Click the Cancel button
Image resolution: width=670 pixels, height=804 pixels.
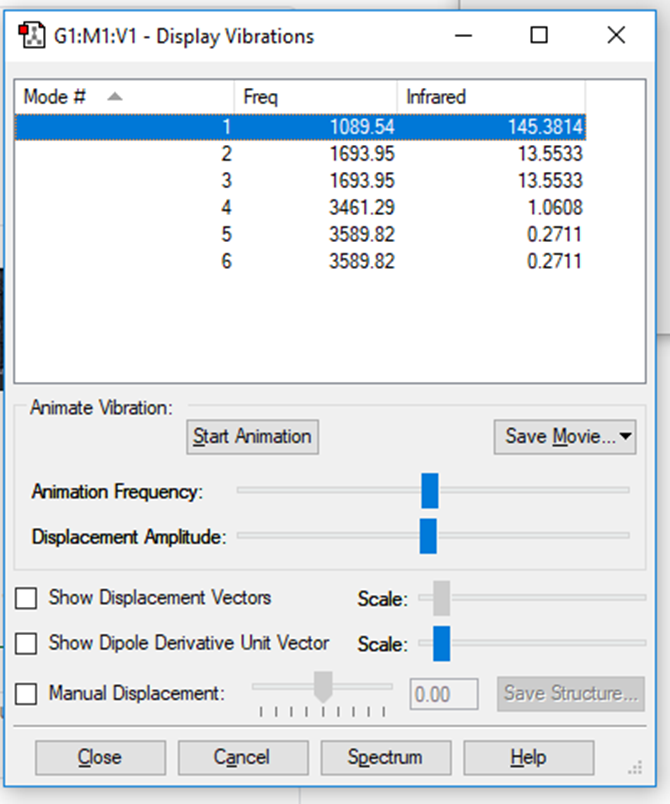click(241, 757)
